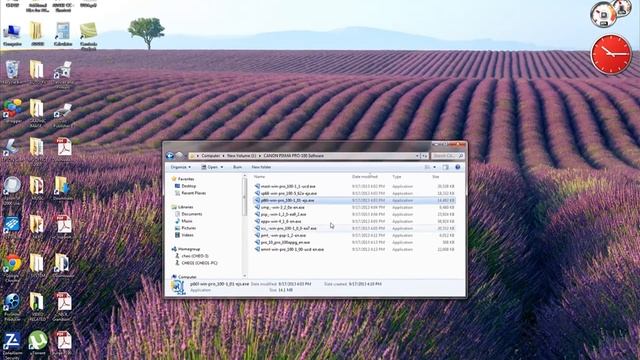This screenshot has width=640, height=360.
Task: Open the Organize menu dropdown
Action: 180,167
